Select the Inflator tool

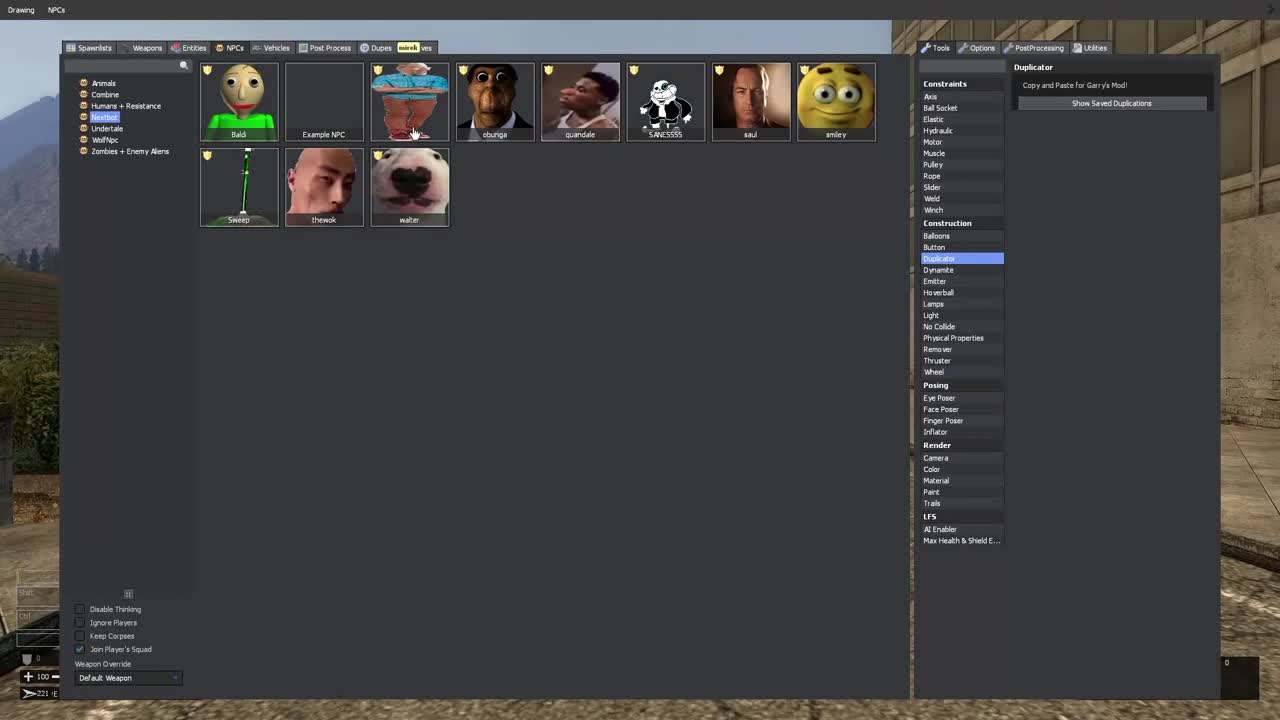(x=961, y=432)
